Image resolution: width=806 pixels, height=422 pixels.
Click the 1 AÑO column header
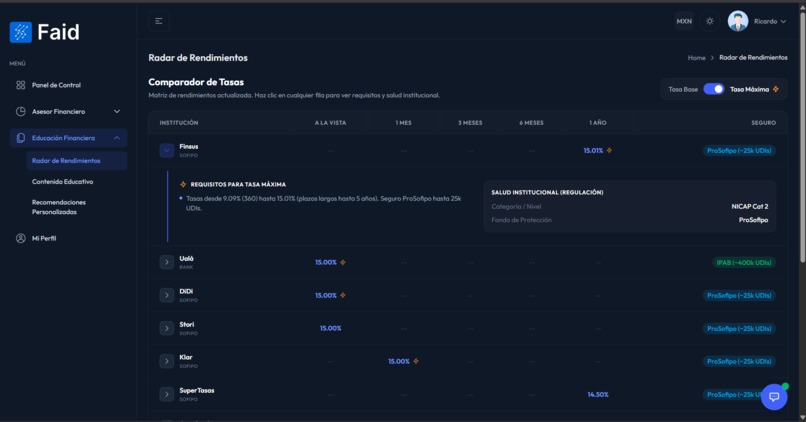pos(598,123)
